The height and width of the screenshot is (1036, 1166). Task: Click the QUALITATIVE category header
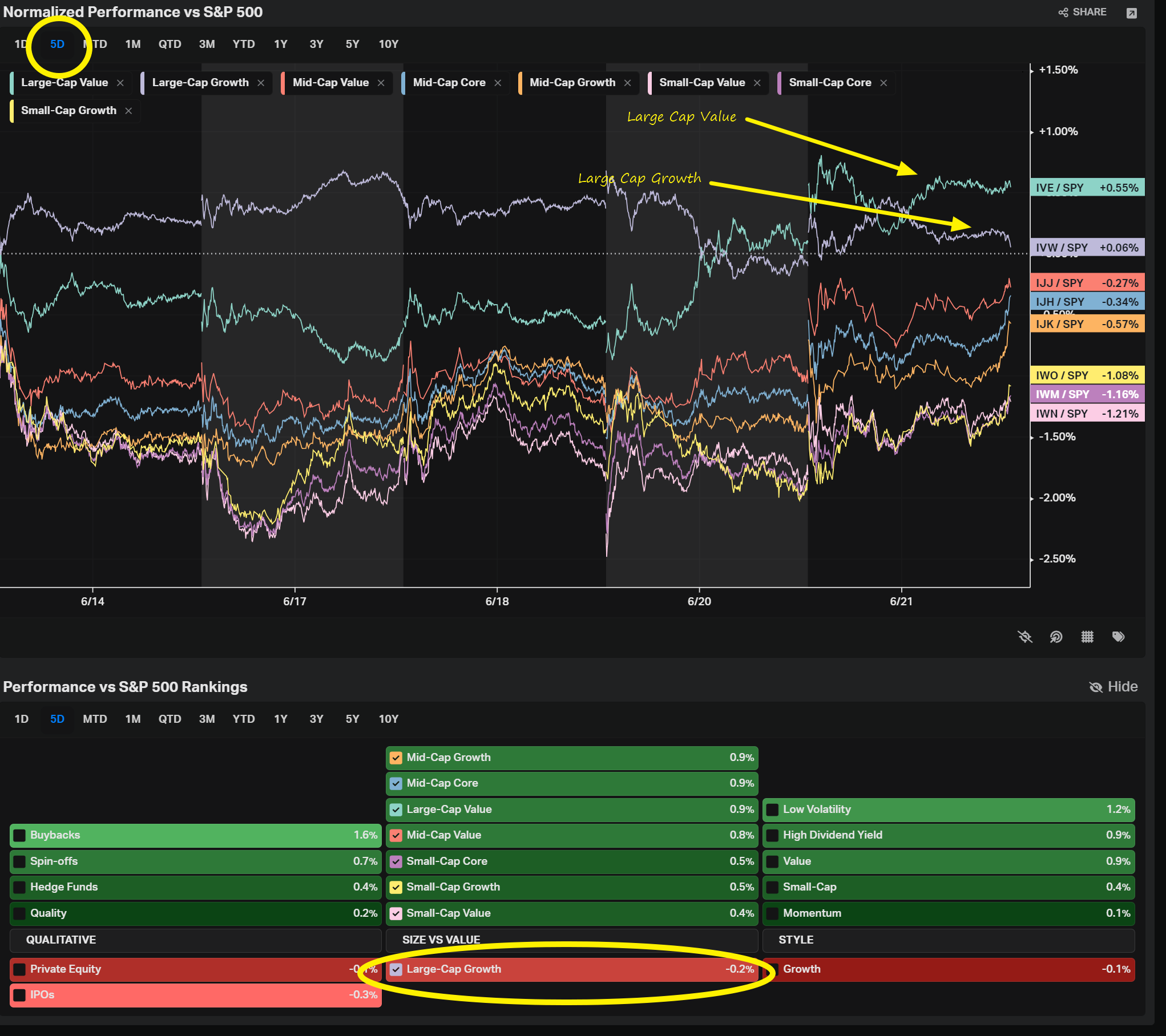click(x=196, y=940)
